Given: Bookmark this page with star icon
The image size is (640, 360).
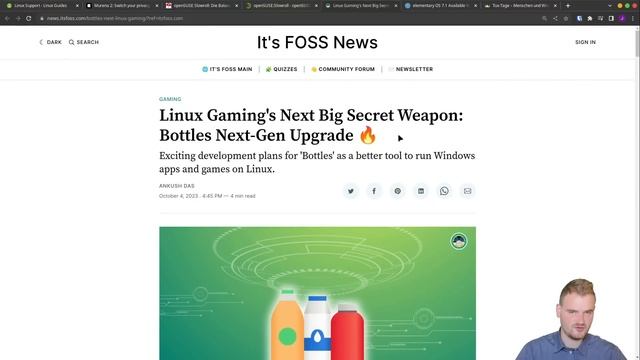Looking at the screenshot, I should [x=566, y=18].
